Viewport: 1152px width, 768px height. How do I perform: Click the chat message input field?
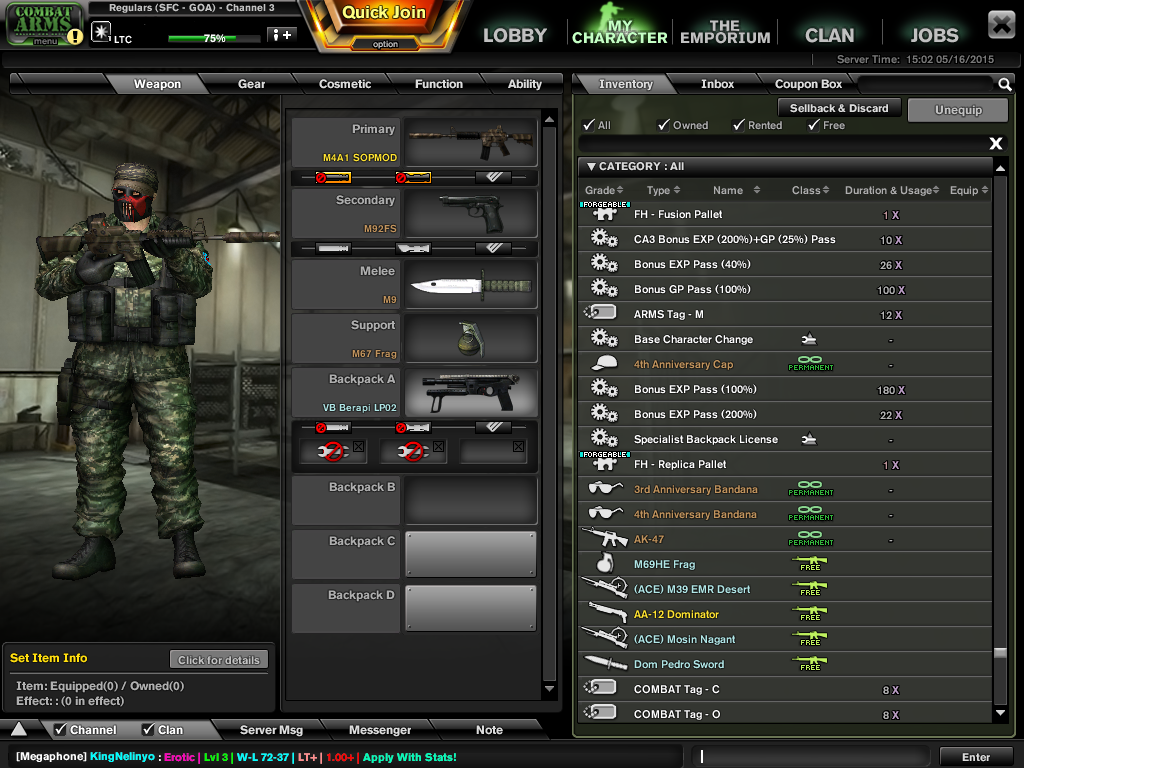tap(811, 756)
